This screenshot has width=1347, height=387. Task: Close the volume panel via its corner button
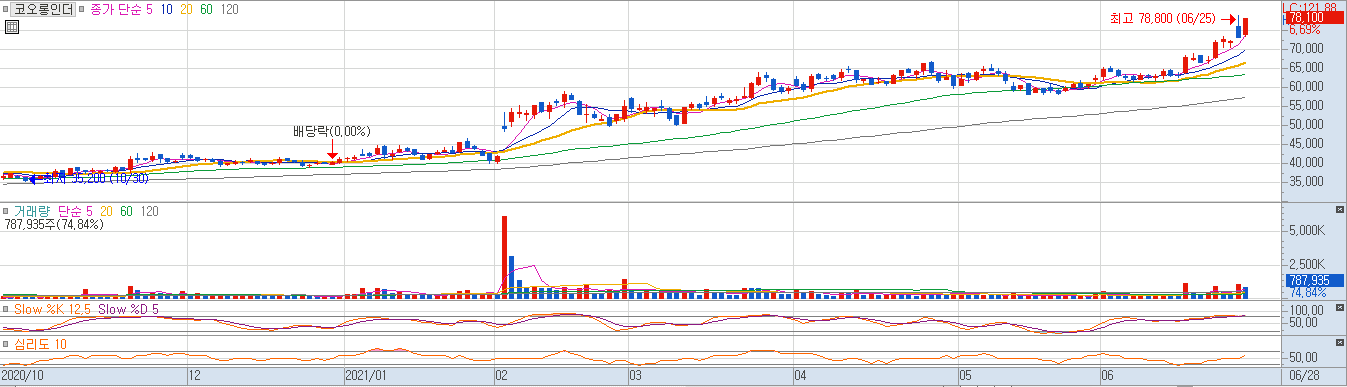coord(1340,209)
